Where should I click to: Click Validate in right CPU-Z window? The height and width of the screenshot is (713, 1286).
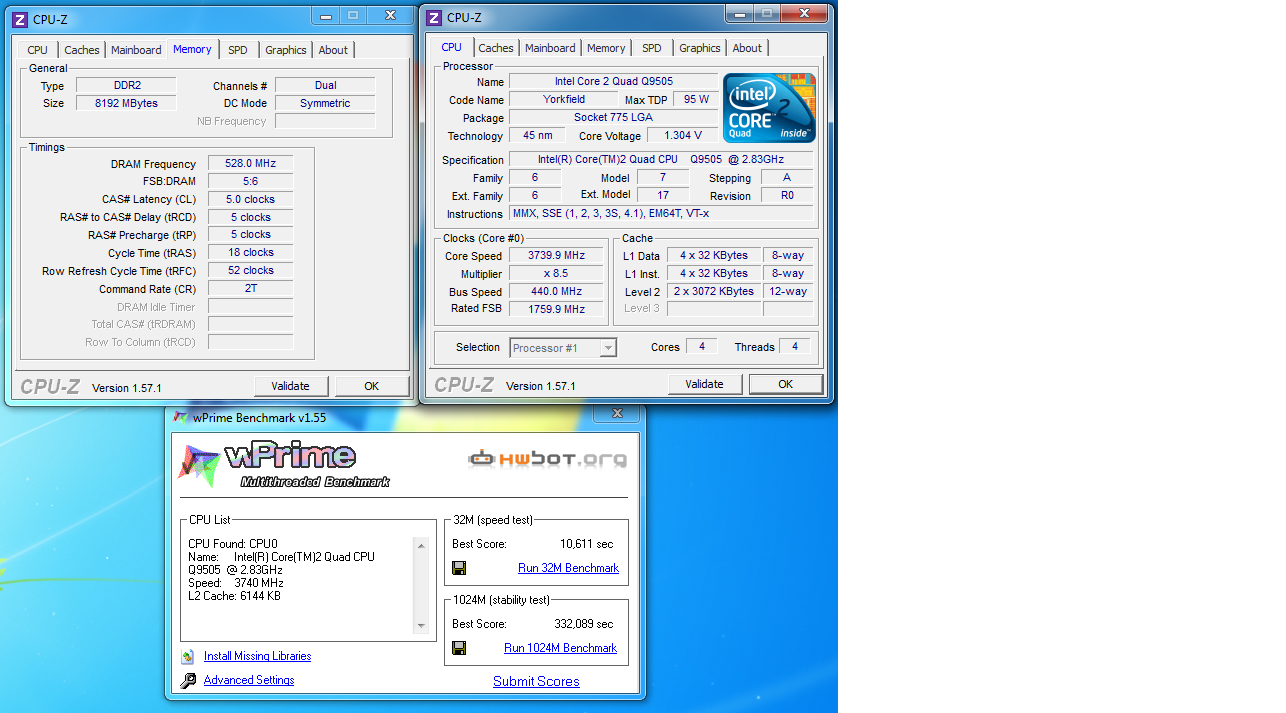coord(705,384)
